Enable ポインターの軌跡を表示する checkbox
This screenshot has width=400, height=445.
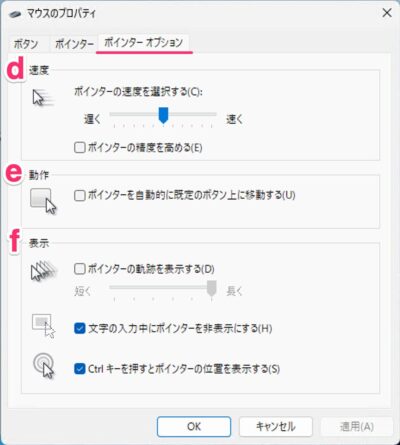tap(80, 269)
